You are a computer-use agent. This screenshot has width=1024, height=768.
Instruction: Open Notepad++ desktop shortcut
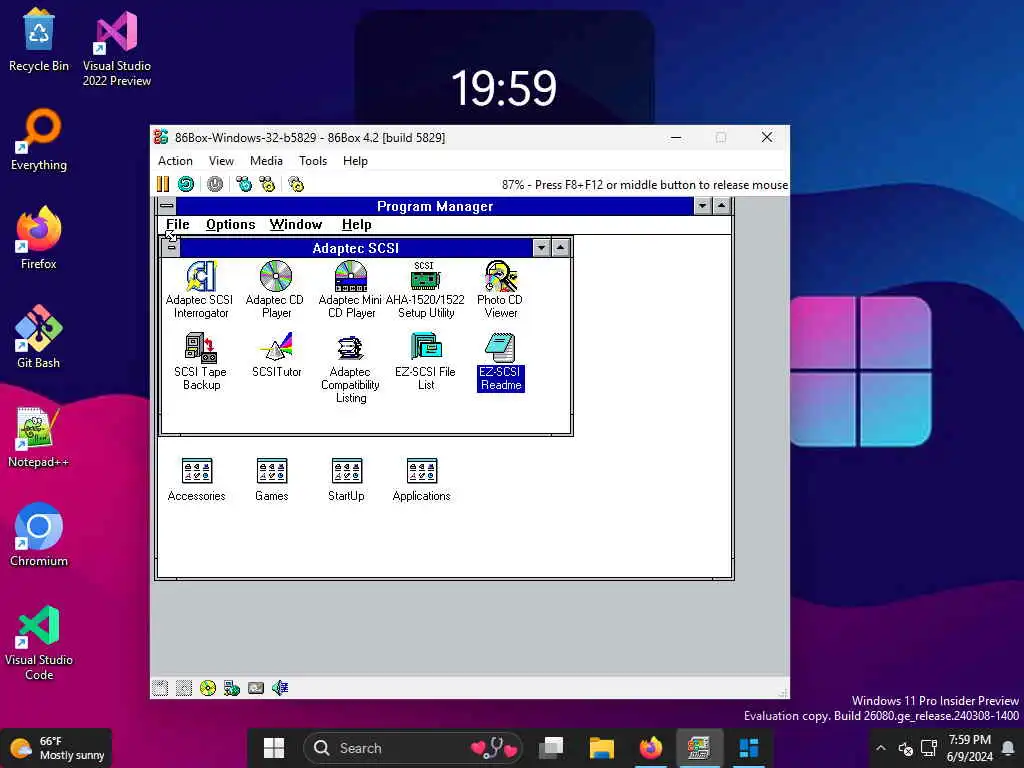[39, 436]
